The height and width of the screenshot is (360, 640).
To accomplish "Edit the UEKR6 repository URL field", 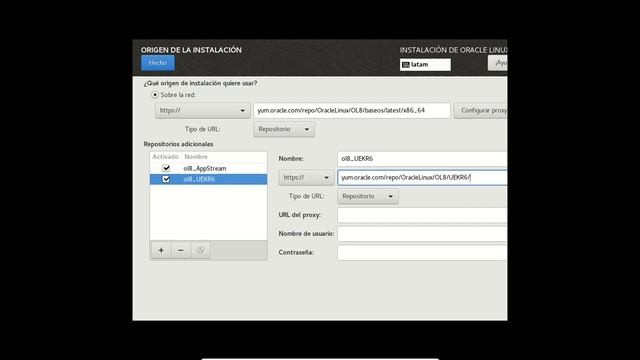I will 422,178.
